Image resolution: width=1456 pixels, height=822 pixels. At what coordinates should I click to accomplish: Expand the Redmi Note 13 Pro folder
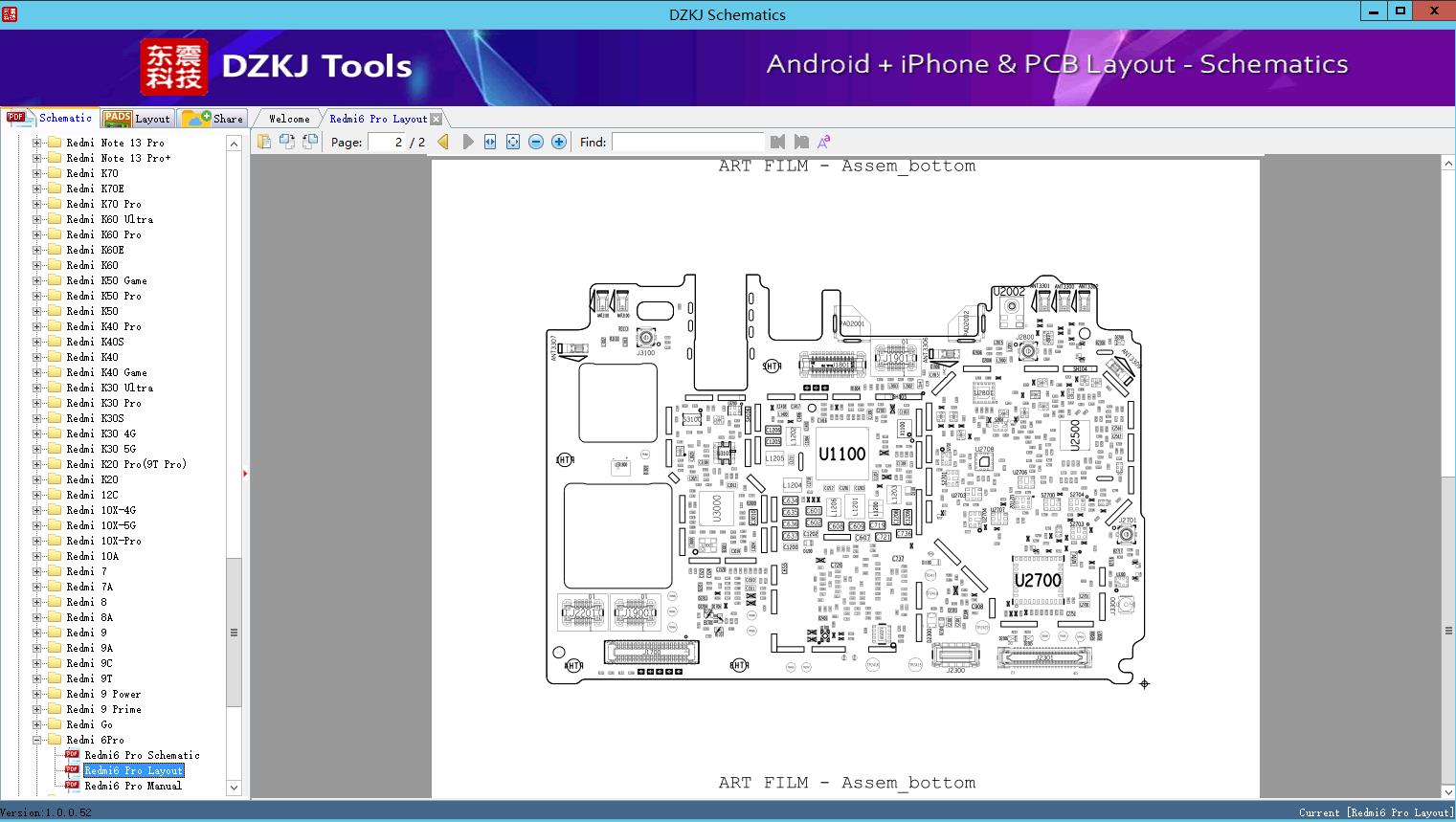(37, 143)
